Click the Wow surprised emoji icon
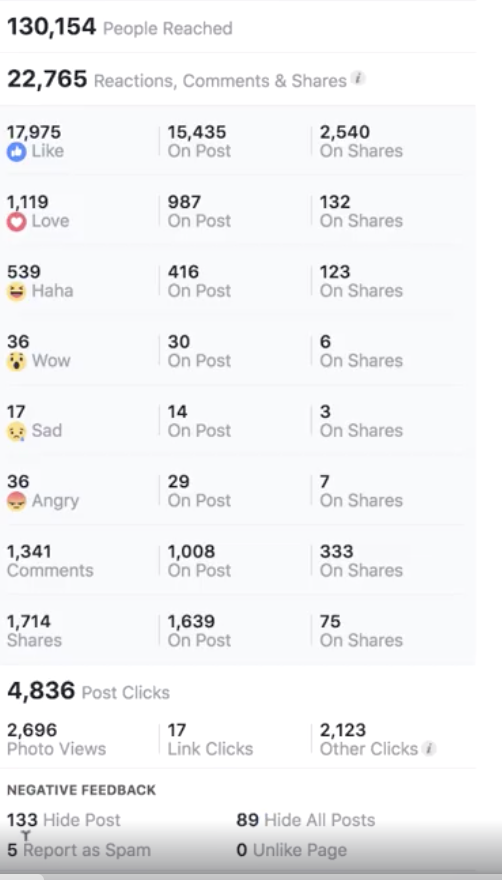Screen dimensions: 502x880 coord(16,361)
